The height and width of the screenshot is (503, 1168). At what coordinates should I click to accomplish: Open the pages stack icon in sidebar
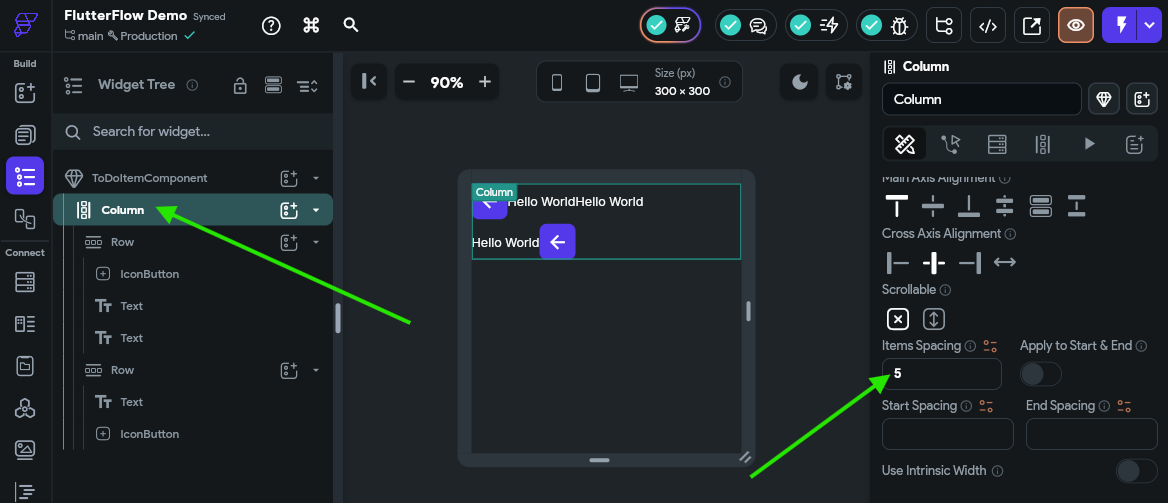25,136
